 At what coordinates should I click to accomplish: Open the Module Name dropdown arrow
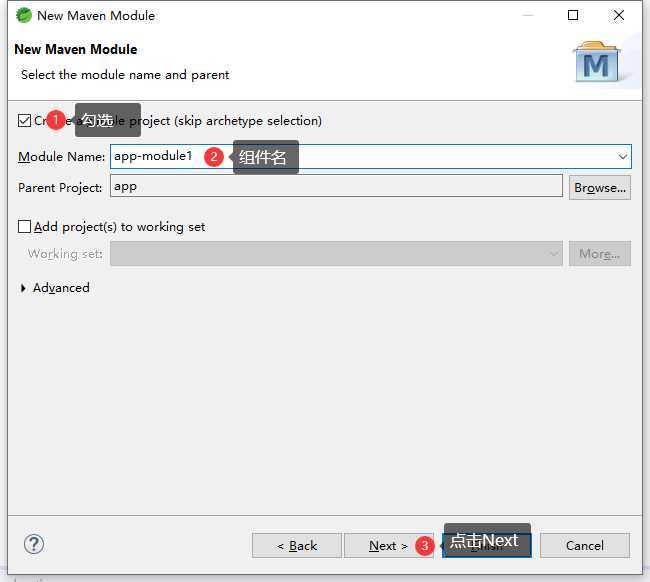click(x=622, y=157)
